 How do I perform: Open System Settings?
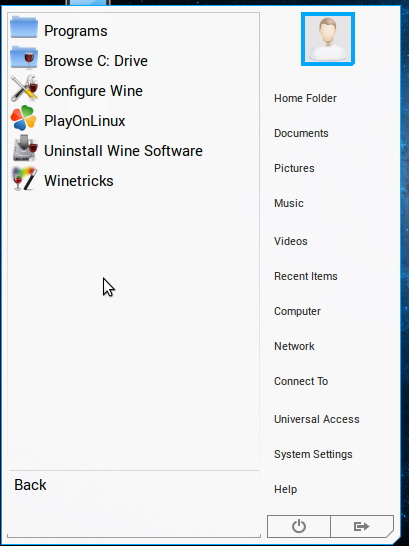(313, 454)
